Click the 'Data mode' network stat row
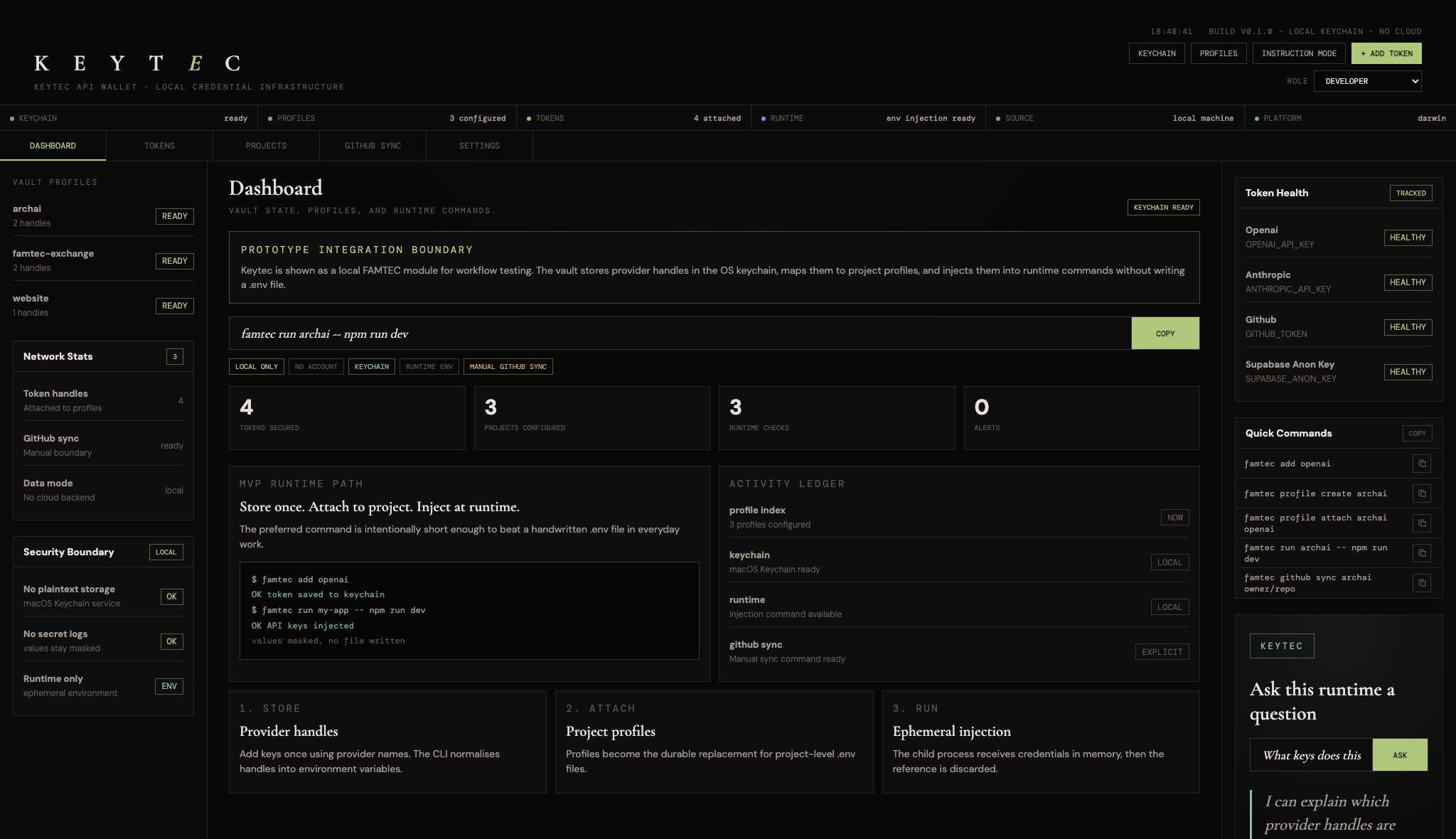The width and height of the screenshot is (1456, 839). coord(103,490)
